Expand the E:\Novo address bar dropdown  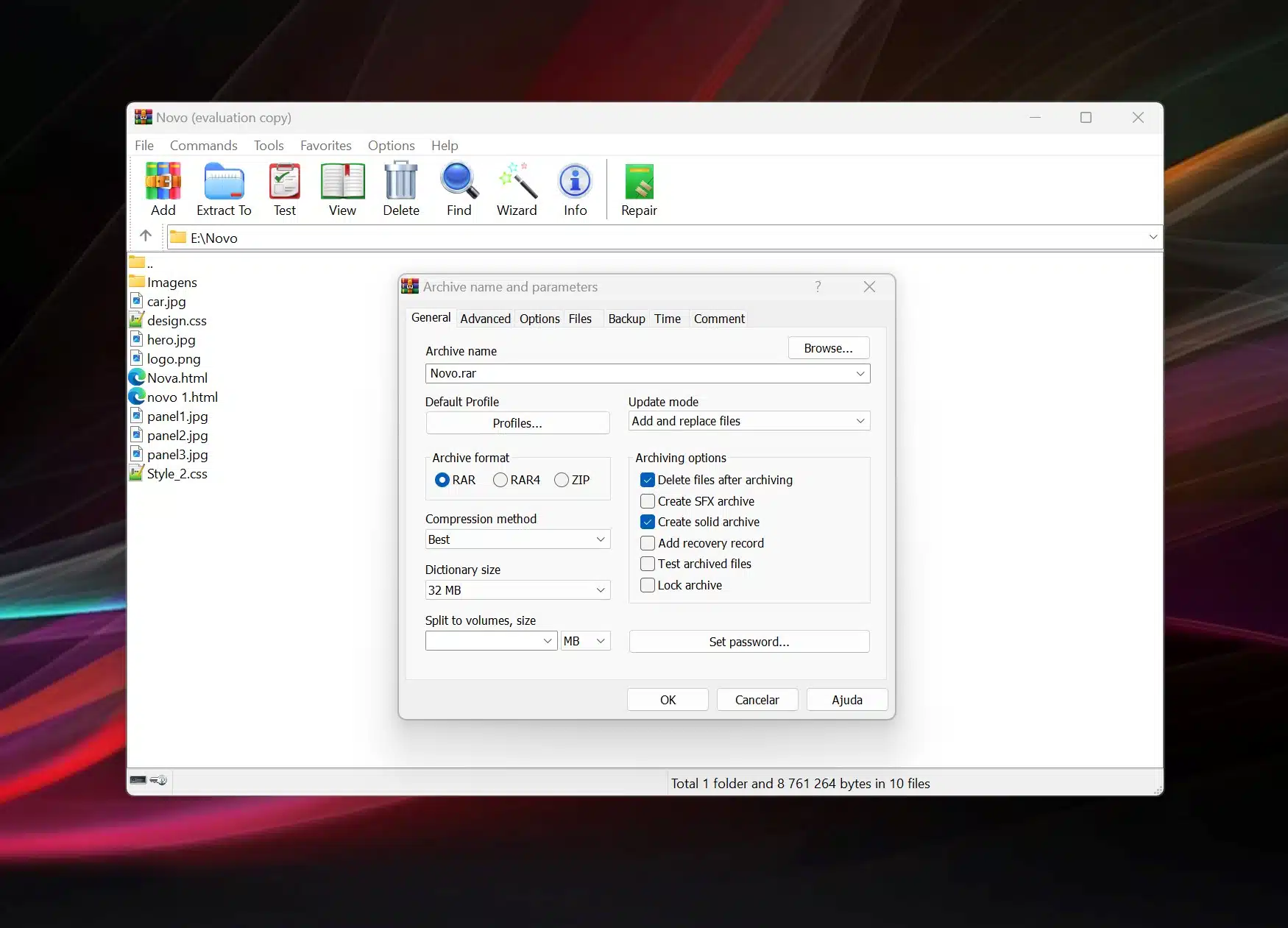1153,237
